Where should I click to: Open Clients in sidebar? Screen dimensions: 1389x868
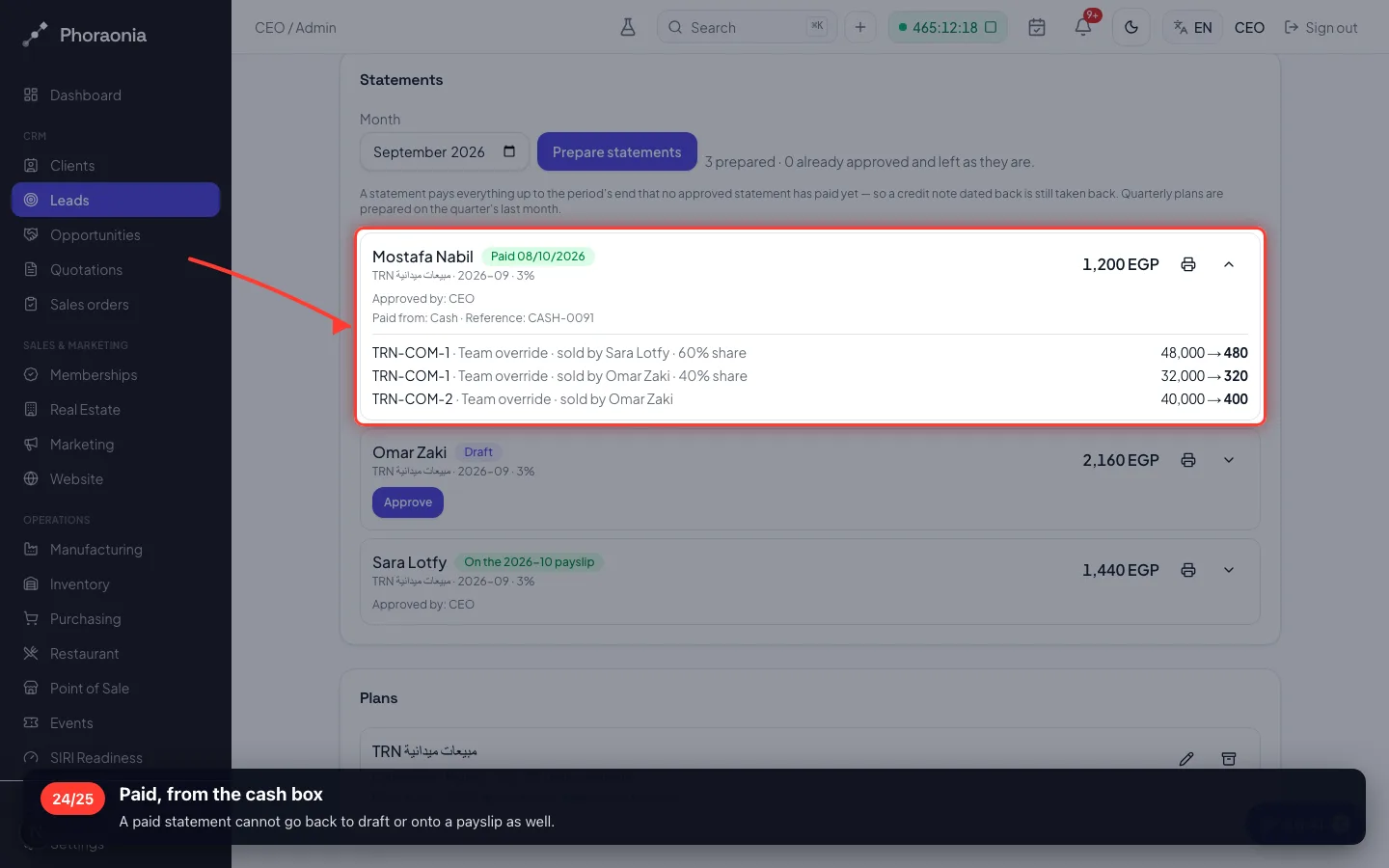116,166
